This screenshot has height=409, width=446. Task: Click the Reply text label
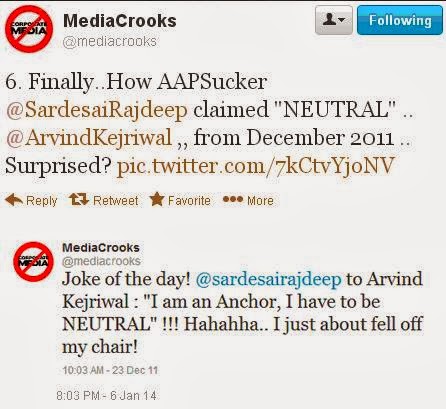(42, 201)
